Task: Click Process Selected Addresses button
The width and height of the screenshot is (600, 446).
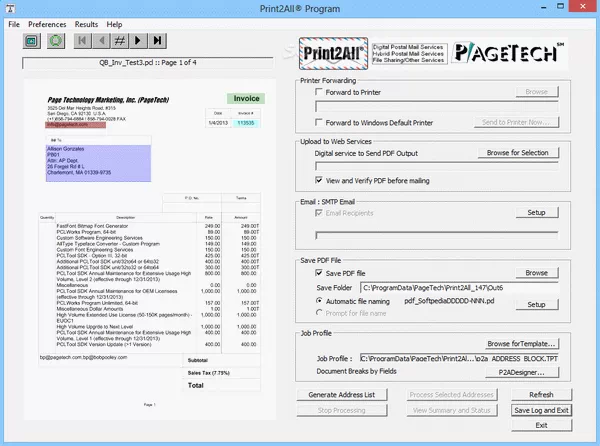Action: [452, 395]
